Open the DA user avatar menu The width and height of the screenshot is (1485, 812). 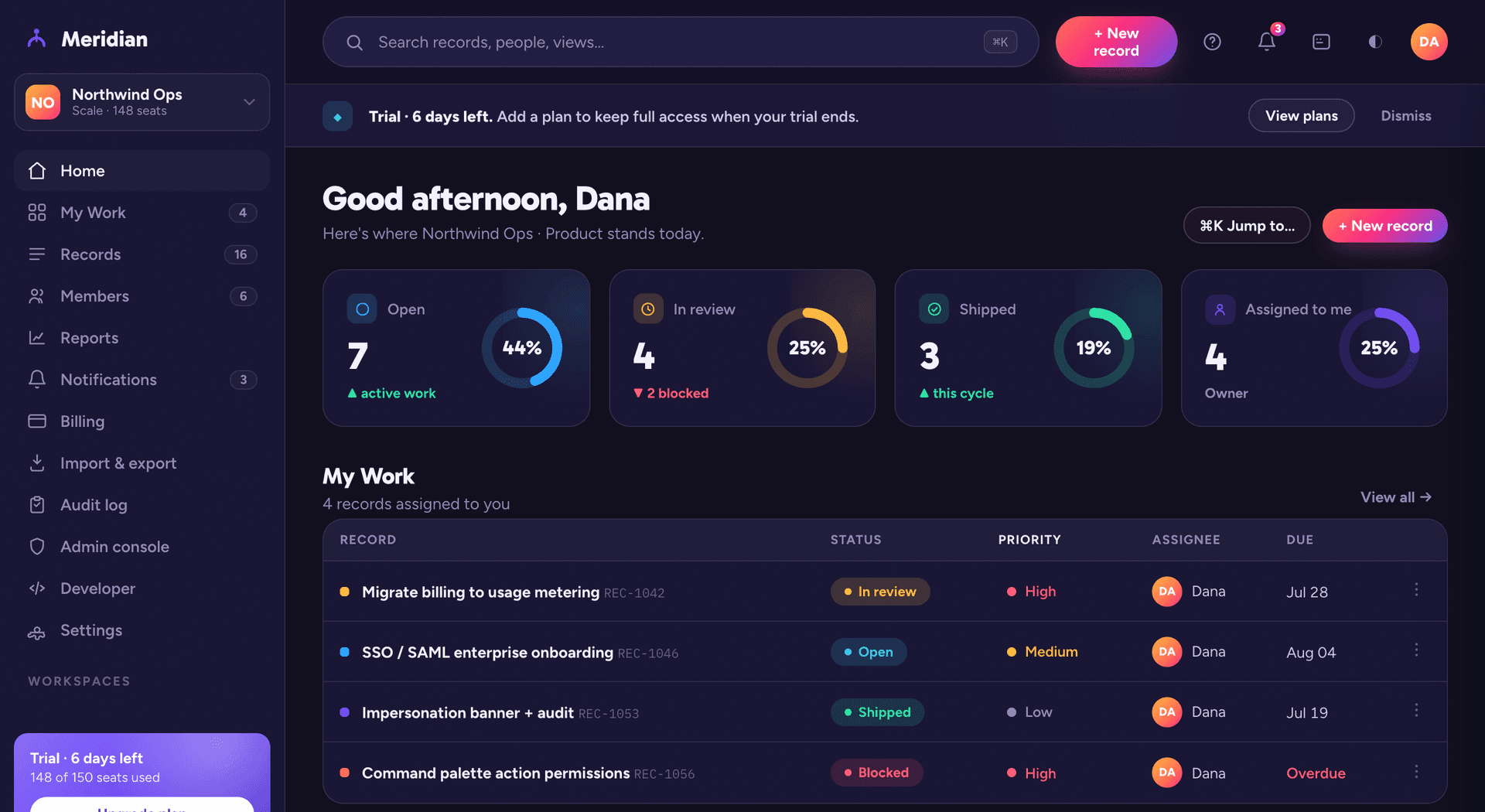(x=1429, y=42)
